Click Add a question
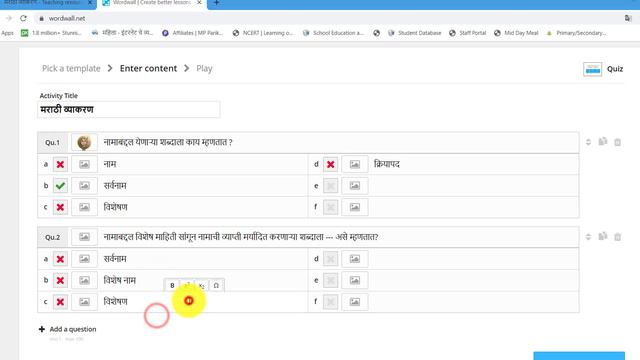The width and height of the screenshot is (640, 360). point(68,329)
